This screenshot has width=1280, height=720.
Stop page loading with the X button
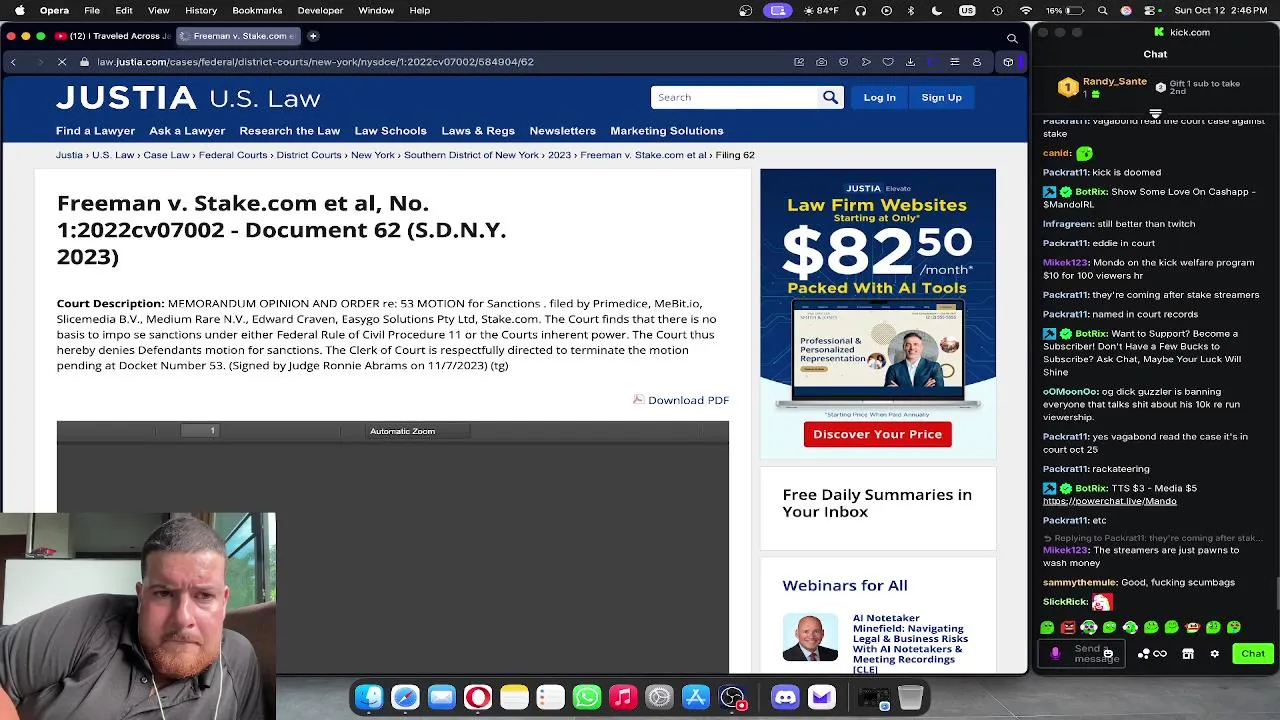tap(61, 62)
